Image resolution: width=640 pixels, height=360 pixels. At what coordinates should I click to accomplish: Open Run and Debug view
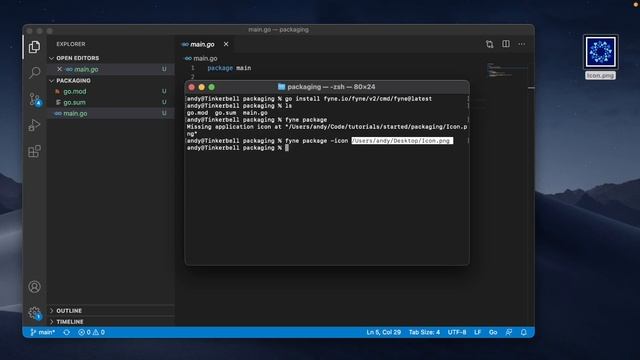pyautogui.click(x=34, y=125)
